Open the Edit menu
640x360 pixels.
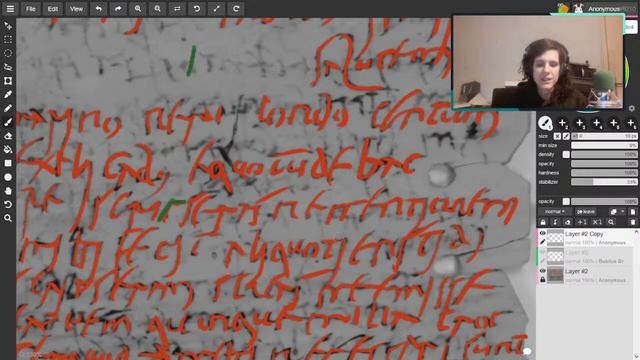(x=53, y=9)
